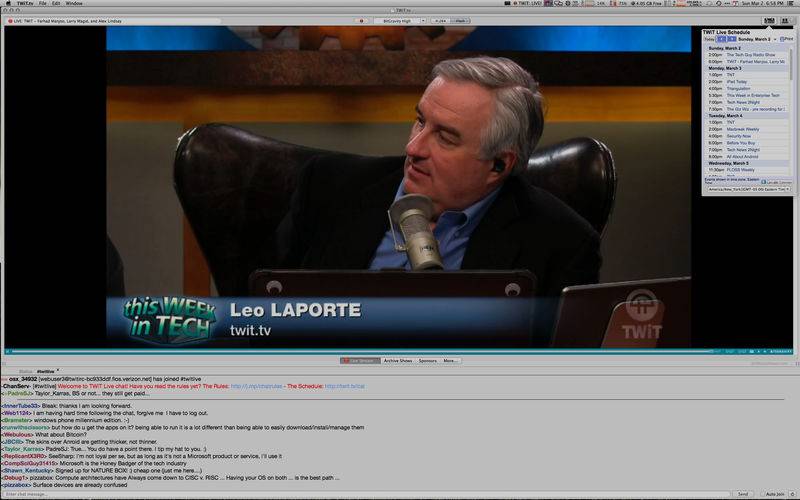This screenshot has height=500, width=800.
Task: Open the Window menu
Action: point(74,3)
